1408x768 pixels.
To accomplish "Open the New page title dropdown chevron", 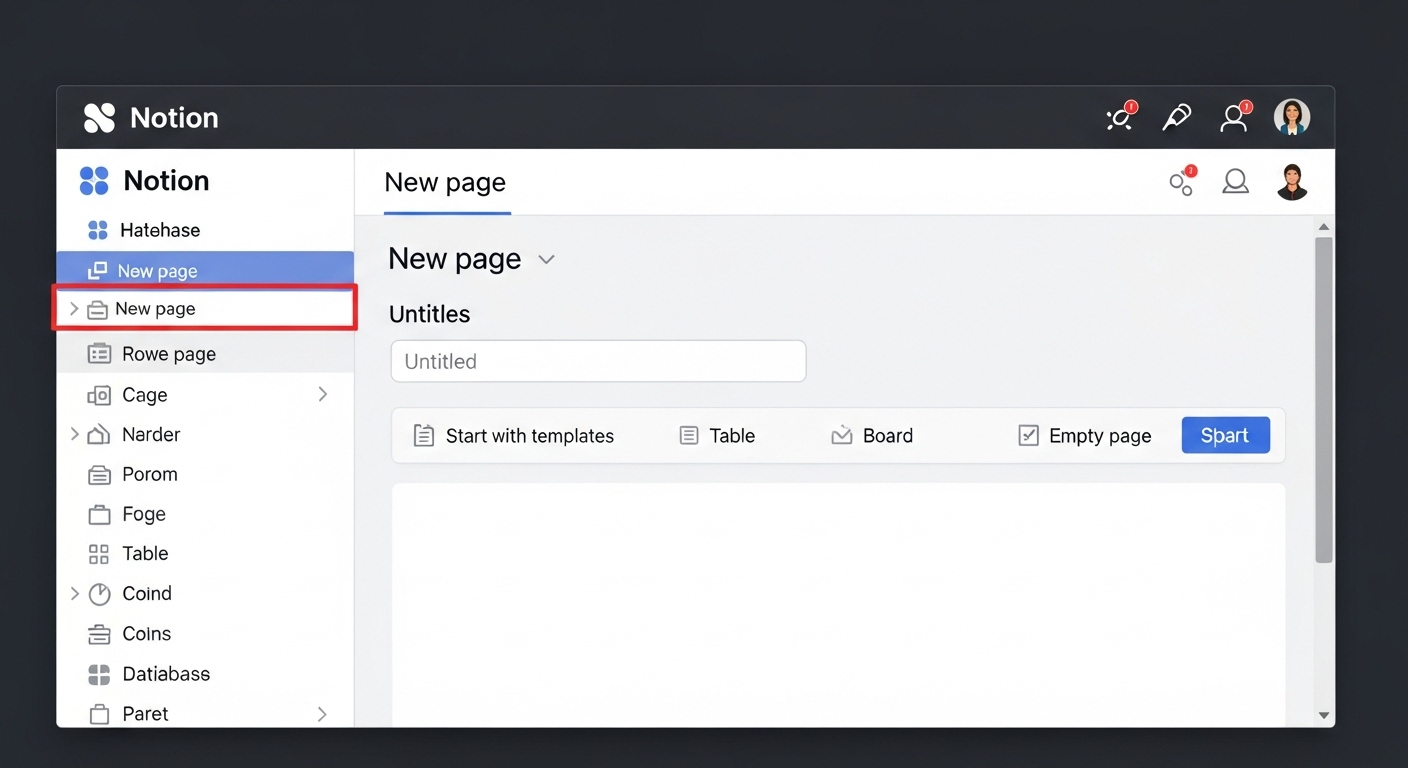I will point(546,260).
